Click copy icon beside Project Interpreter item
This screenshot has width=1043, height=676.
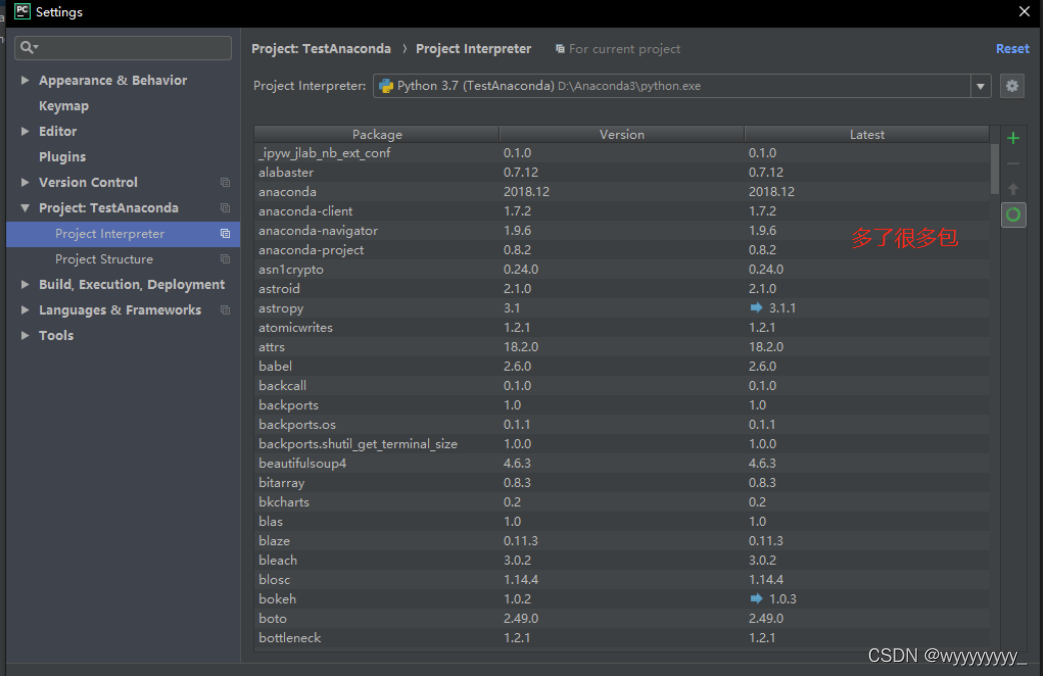pos(225,234)
